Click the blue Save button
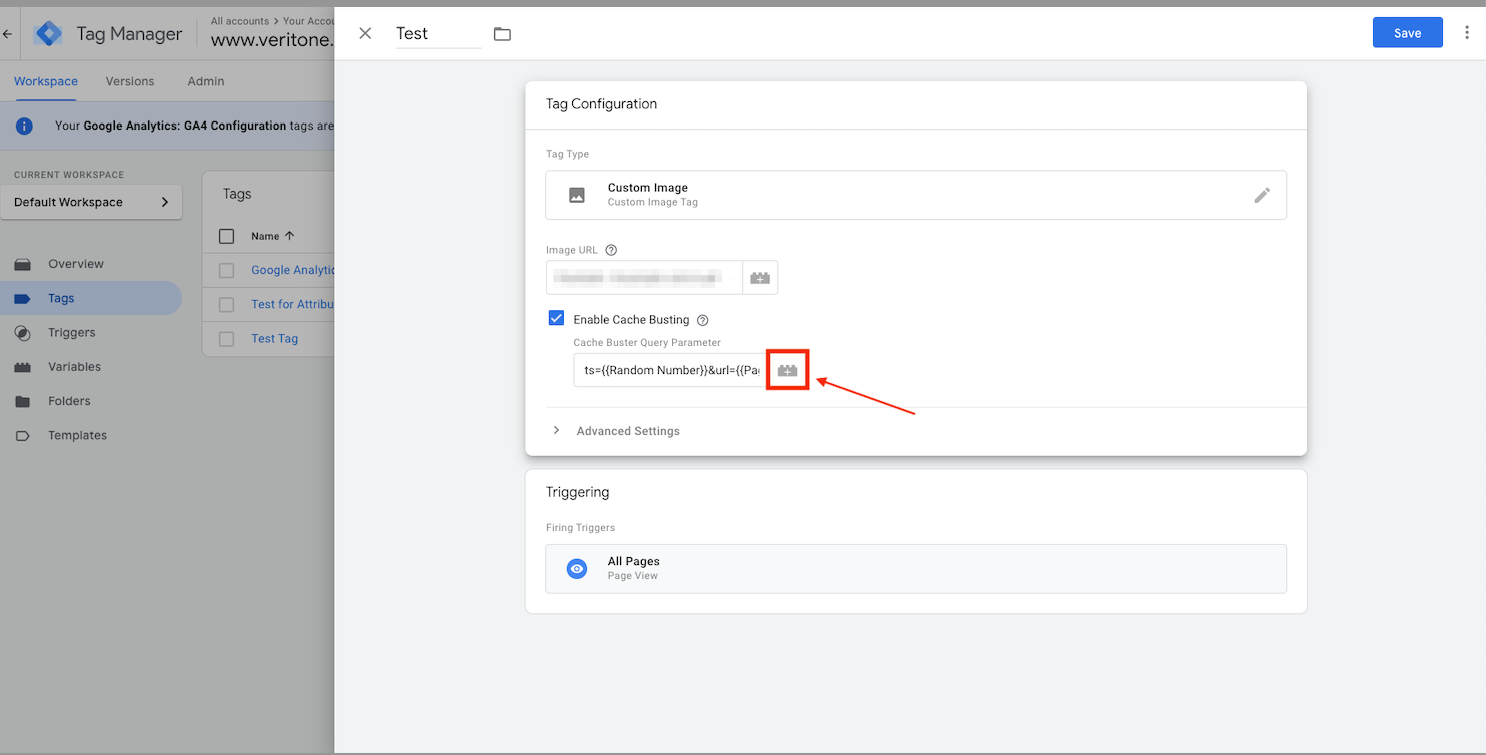The width and height of the screenshot is (1486, 755). coord(1407,33)
